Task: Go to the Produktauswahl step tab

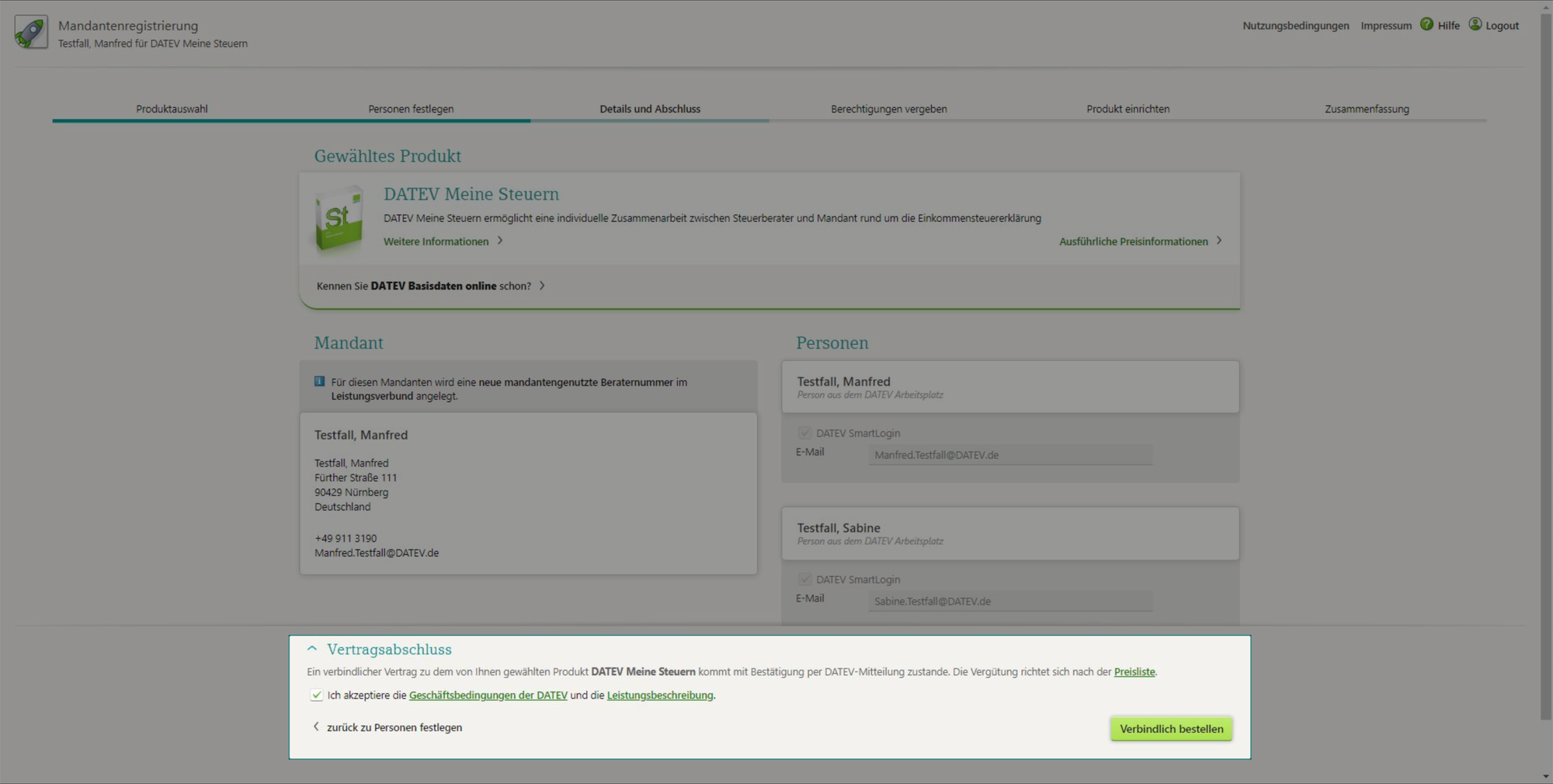Action: point(172,109)
